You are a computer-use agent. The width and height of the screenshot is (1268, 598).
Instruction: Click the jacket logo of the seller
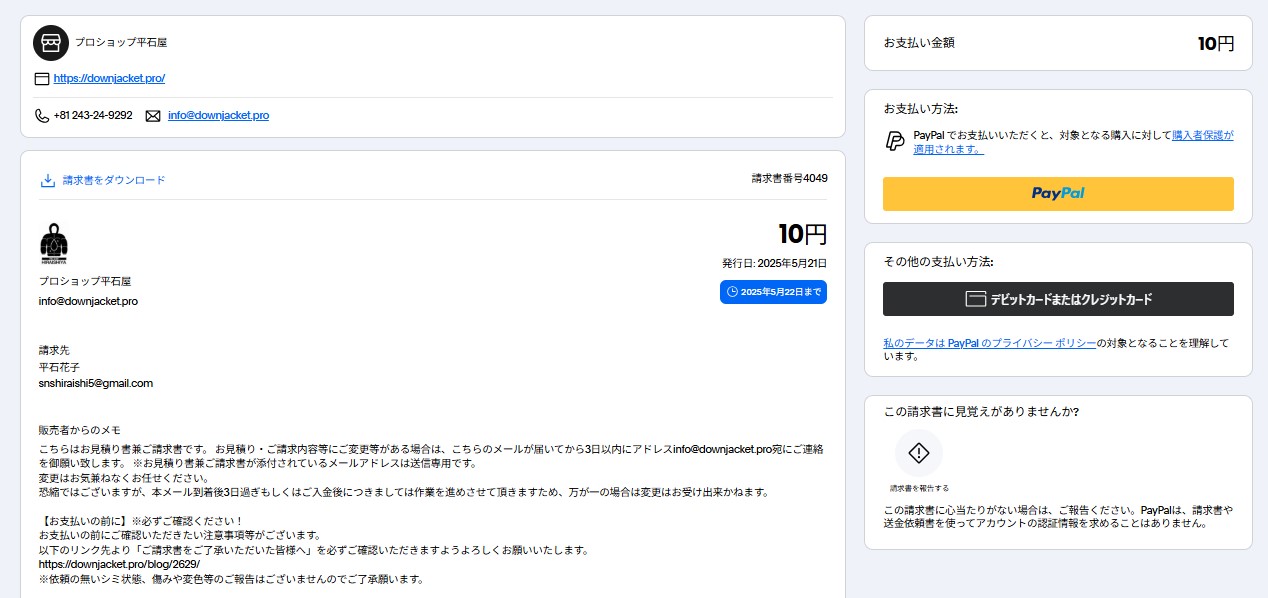(53, 245)
